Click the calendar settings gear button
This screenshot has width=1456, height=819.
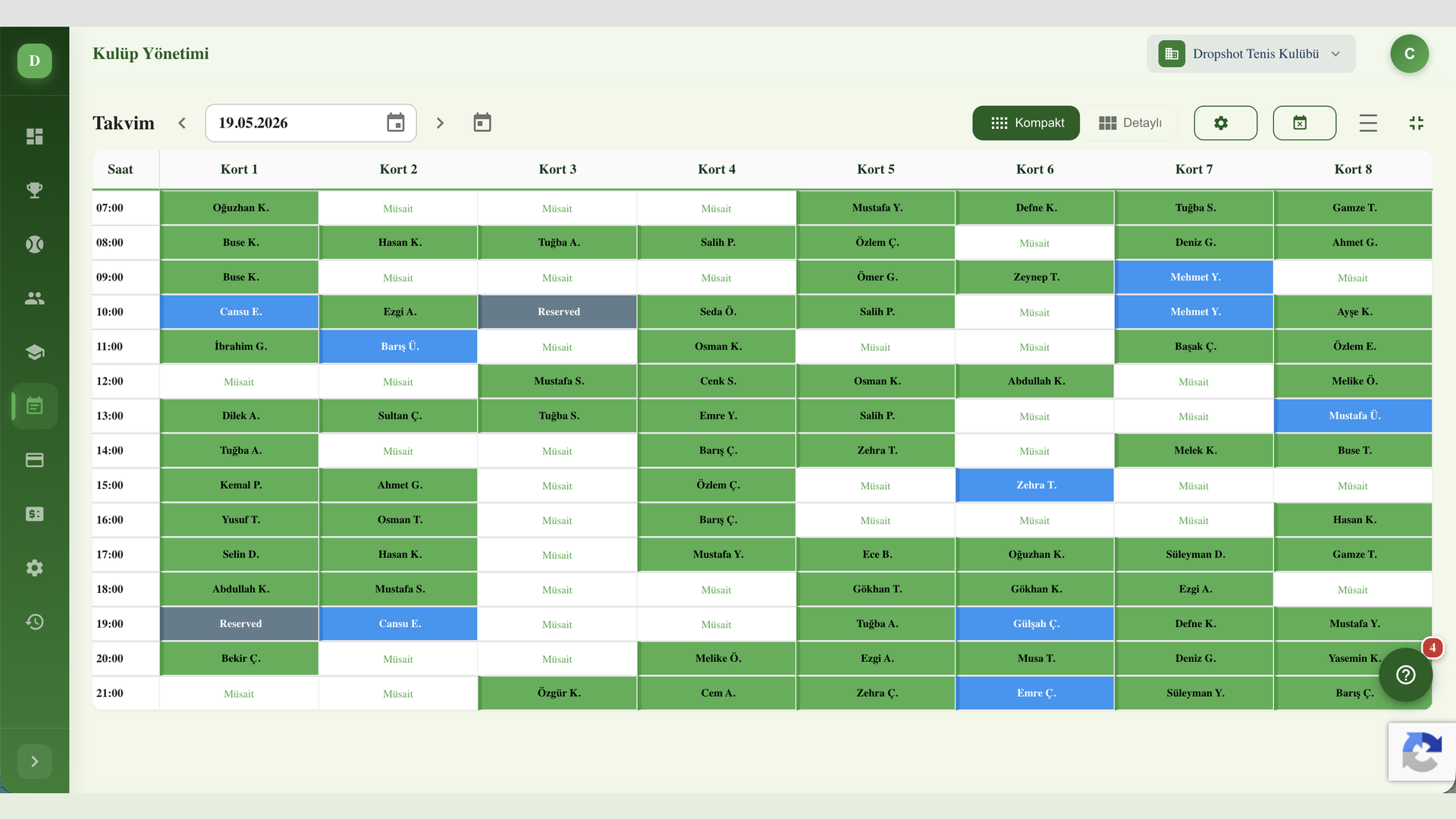click(x=1225, y=123)
